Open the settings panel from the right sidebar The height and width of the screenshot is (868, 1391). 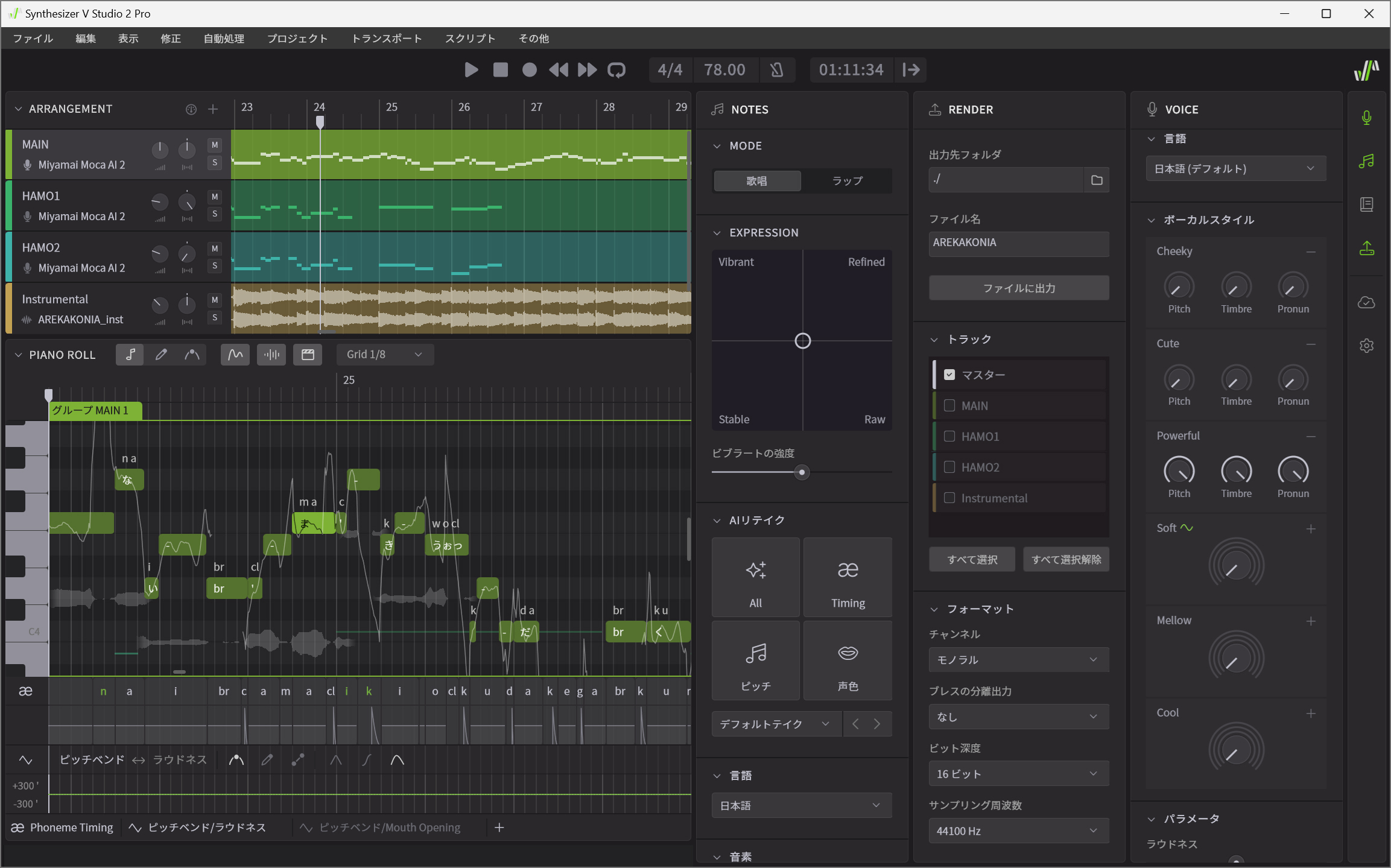(1366, 345)
